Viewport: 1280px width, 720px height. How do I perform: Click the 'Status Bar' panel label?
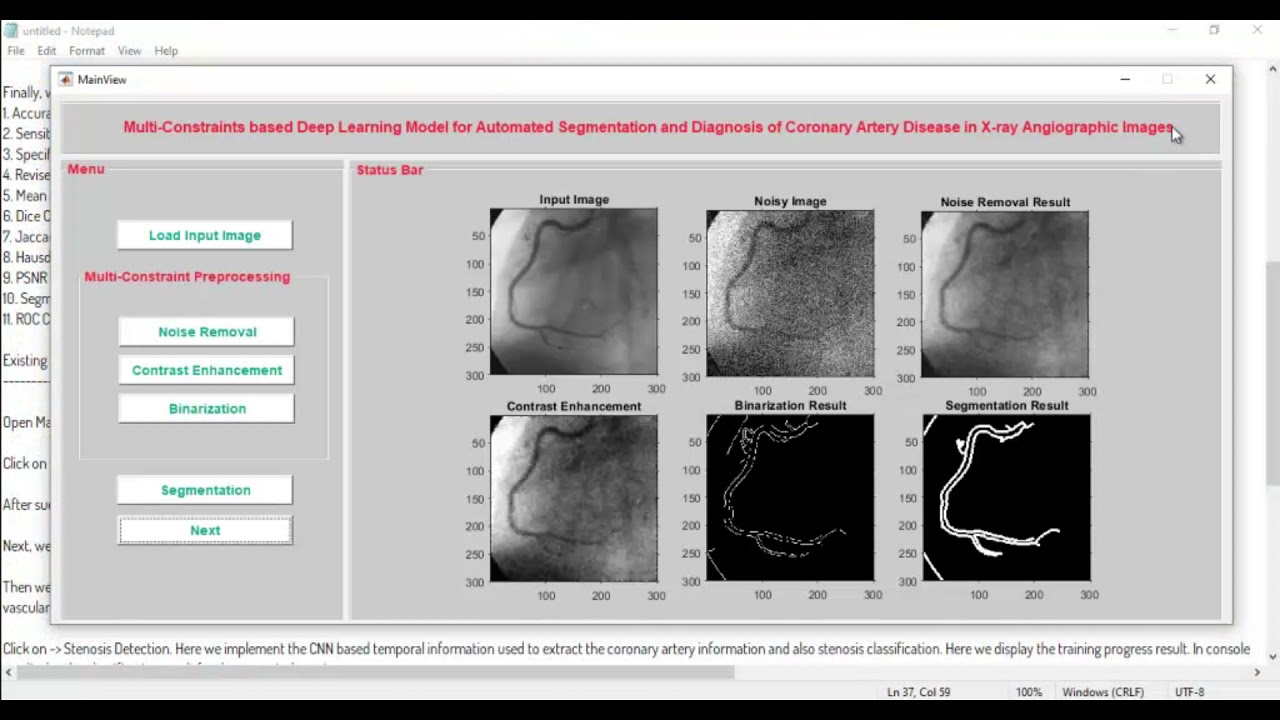coord(390,170)
